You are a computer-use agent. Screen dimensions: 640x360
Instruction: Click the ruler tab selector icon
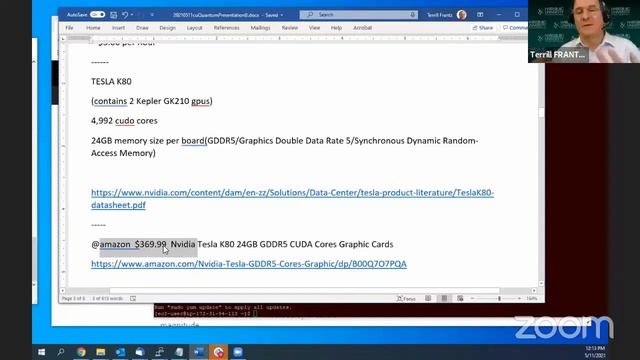[62, 39]
